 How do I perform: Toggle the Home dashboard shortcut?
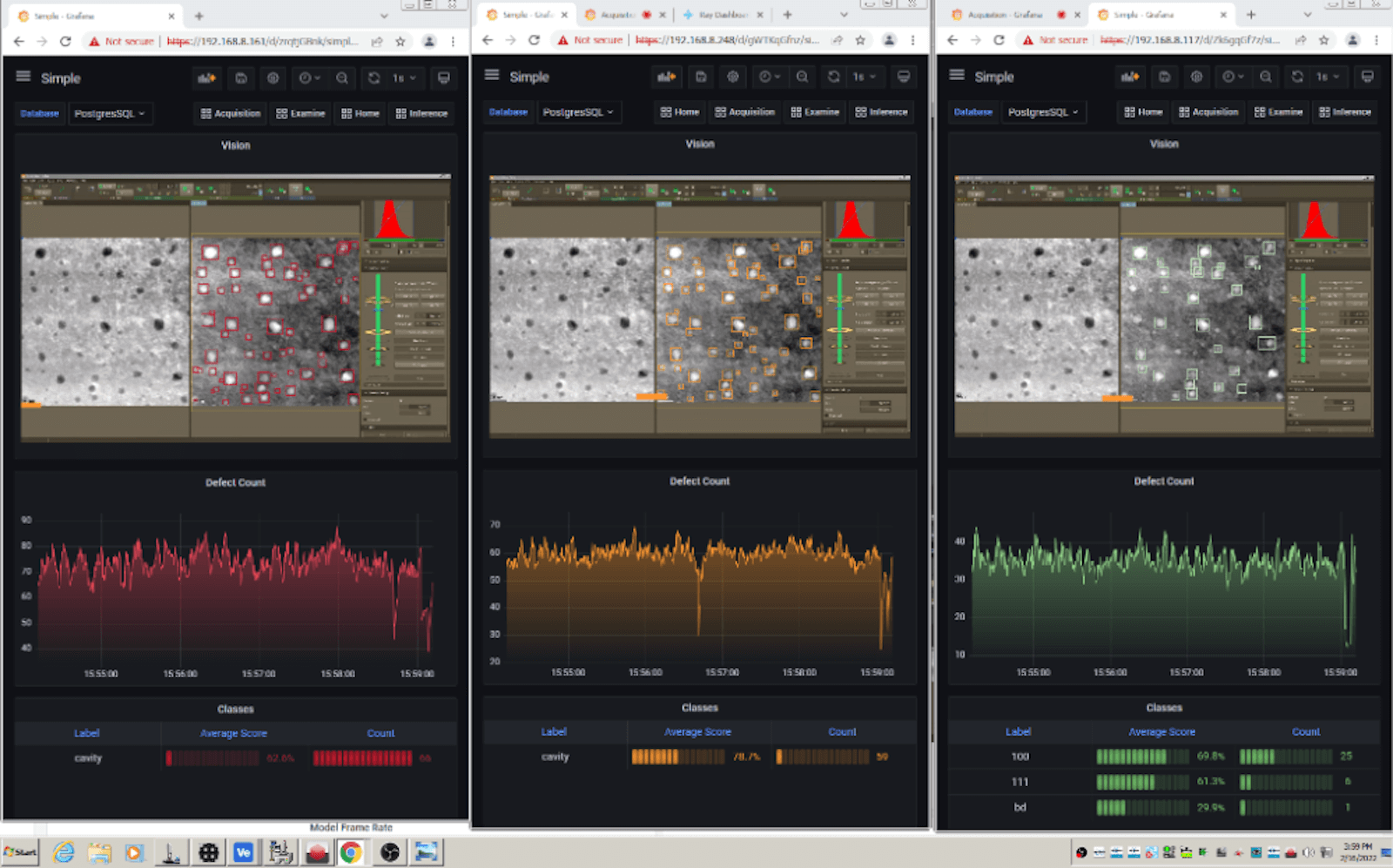359,113
